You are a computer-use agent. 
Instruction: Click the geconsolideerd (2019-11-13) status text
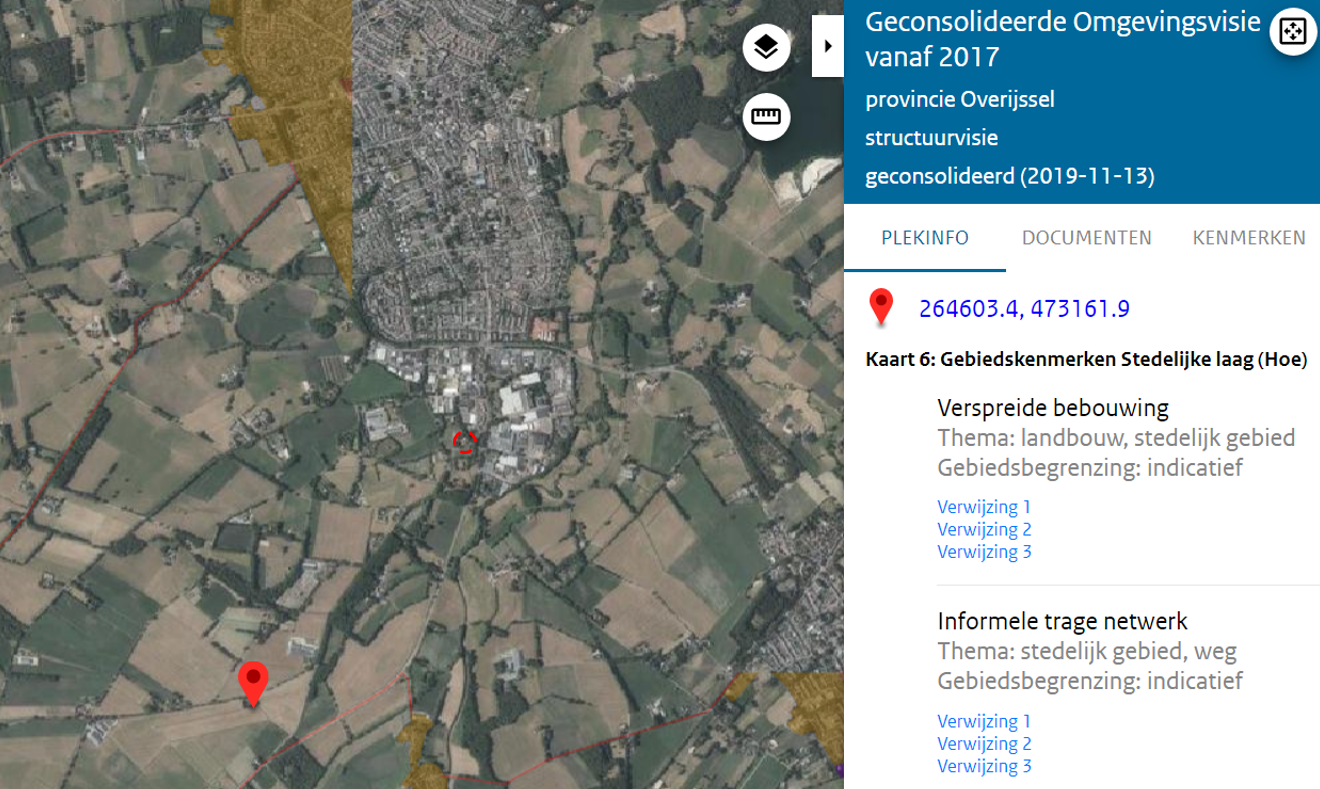coord(1010,177)
